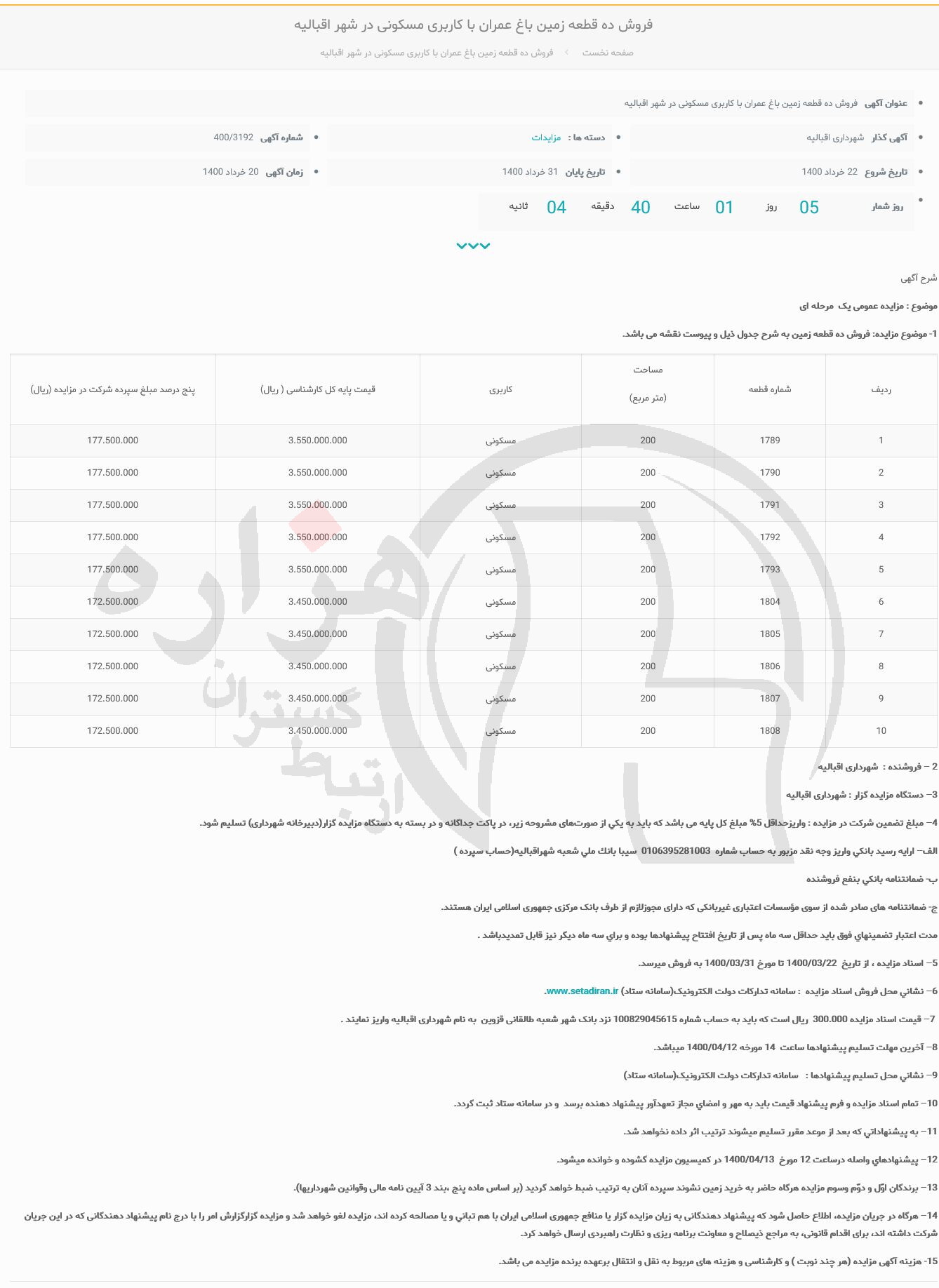Image resolution: width=939 pixels, height=1288 pixels.
Task: Select the start date 22 خرداد 1400
Action: point(830,172)
